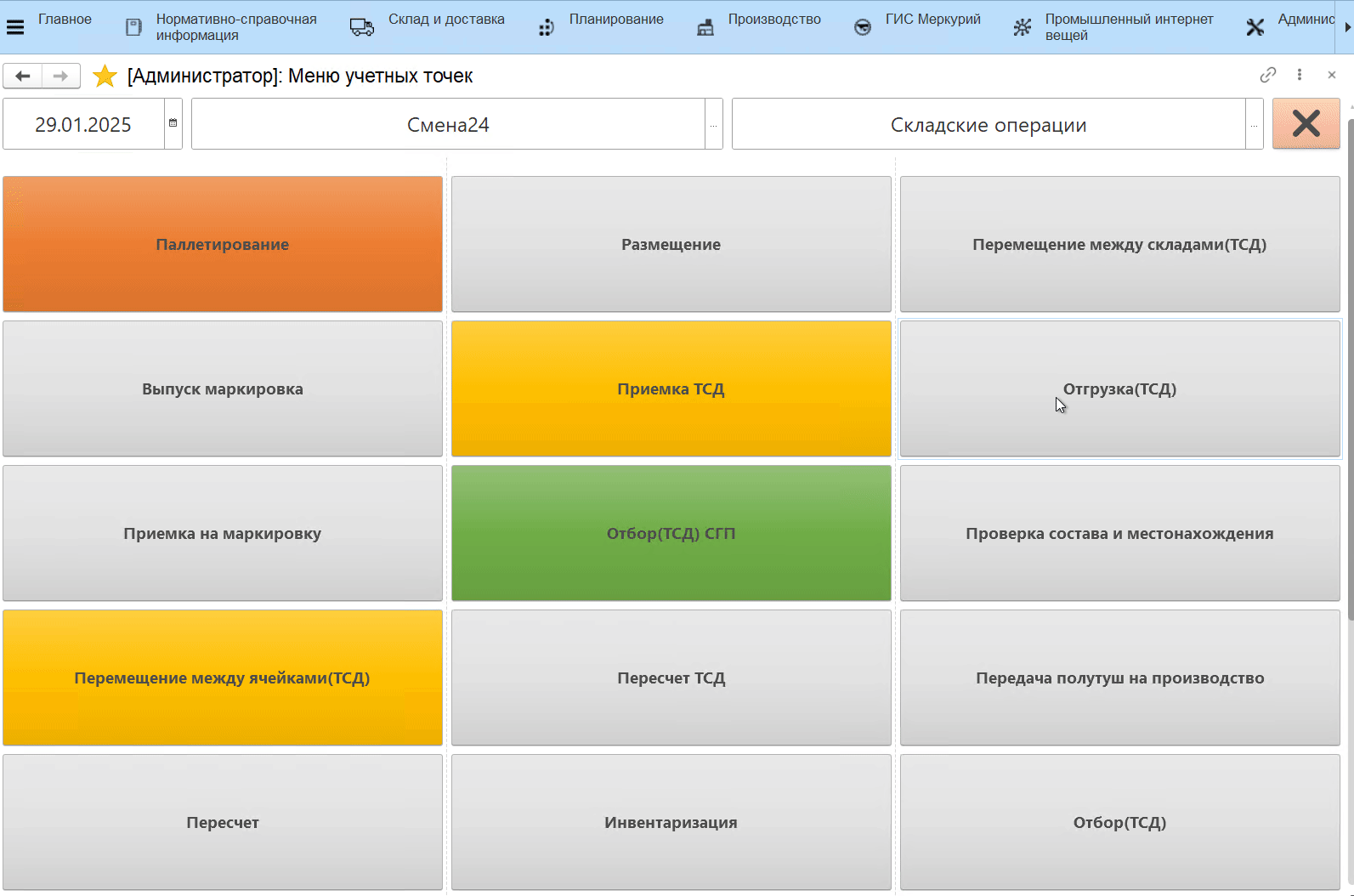Click the back navigation arrow
The height and width of the screenshot is (896, 1354).
23,77
